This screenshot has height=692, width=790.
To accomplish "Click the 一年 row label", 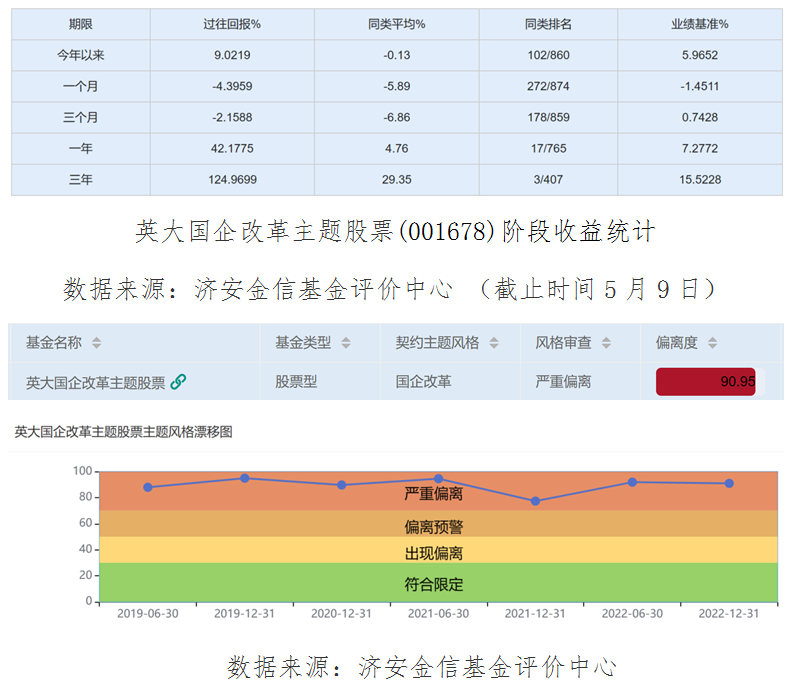I will (81, 149).
